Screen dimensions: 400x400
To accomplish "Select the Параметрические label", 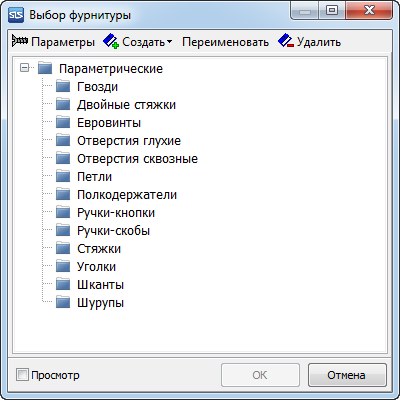I will (x=111, y=69).
